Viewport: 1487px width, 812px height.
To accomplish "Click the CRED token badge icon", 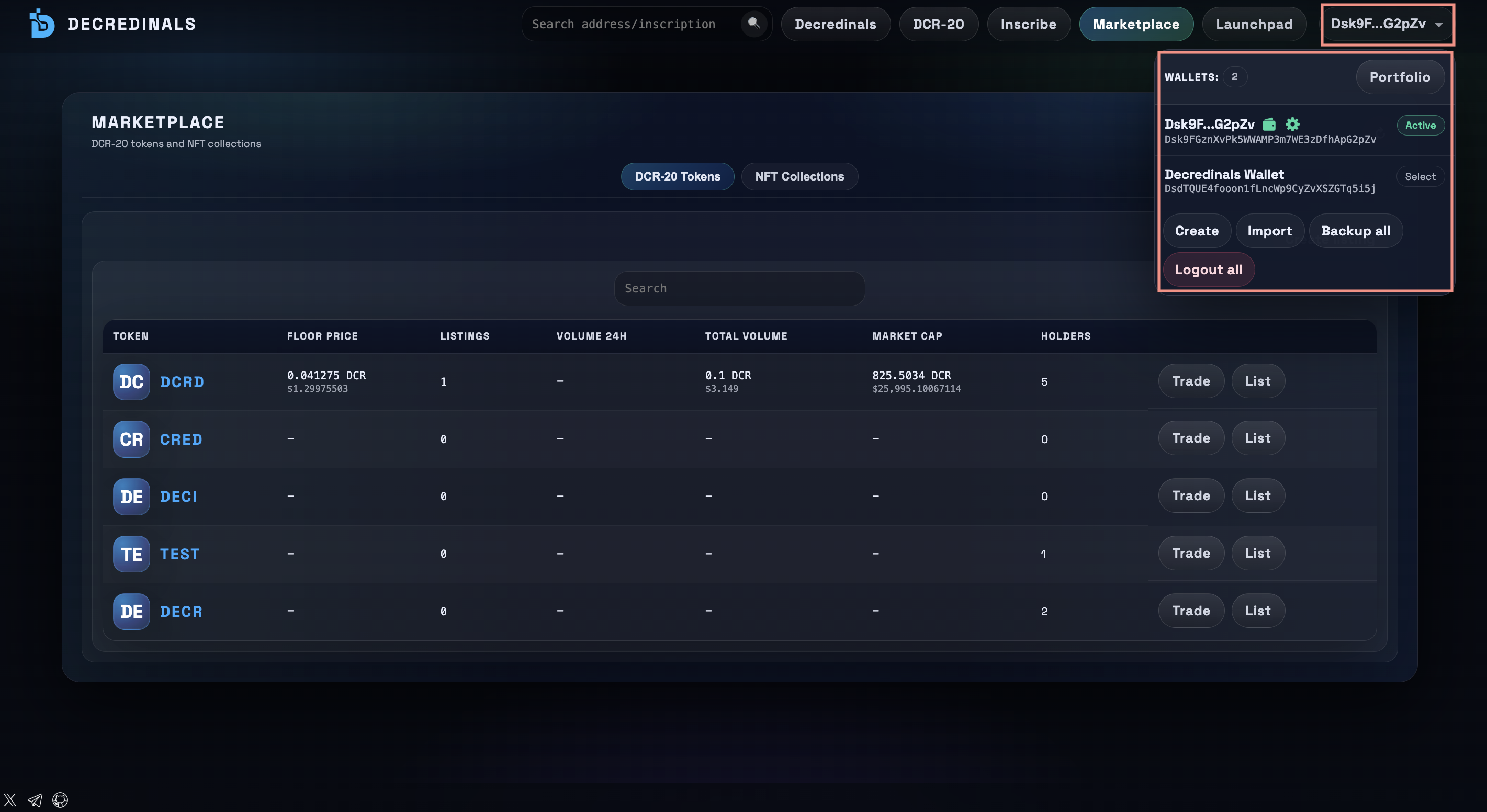I will pyautogui.click(x=131, y=438).
